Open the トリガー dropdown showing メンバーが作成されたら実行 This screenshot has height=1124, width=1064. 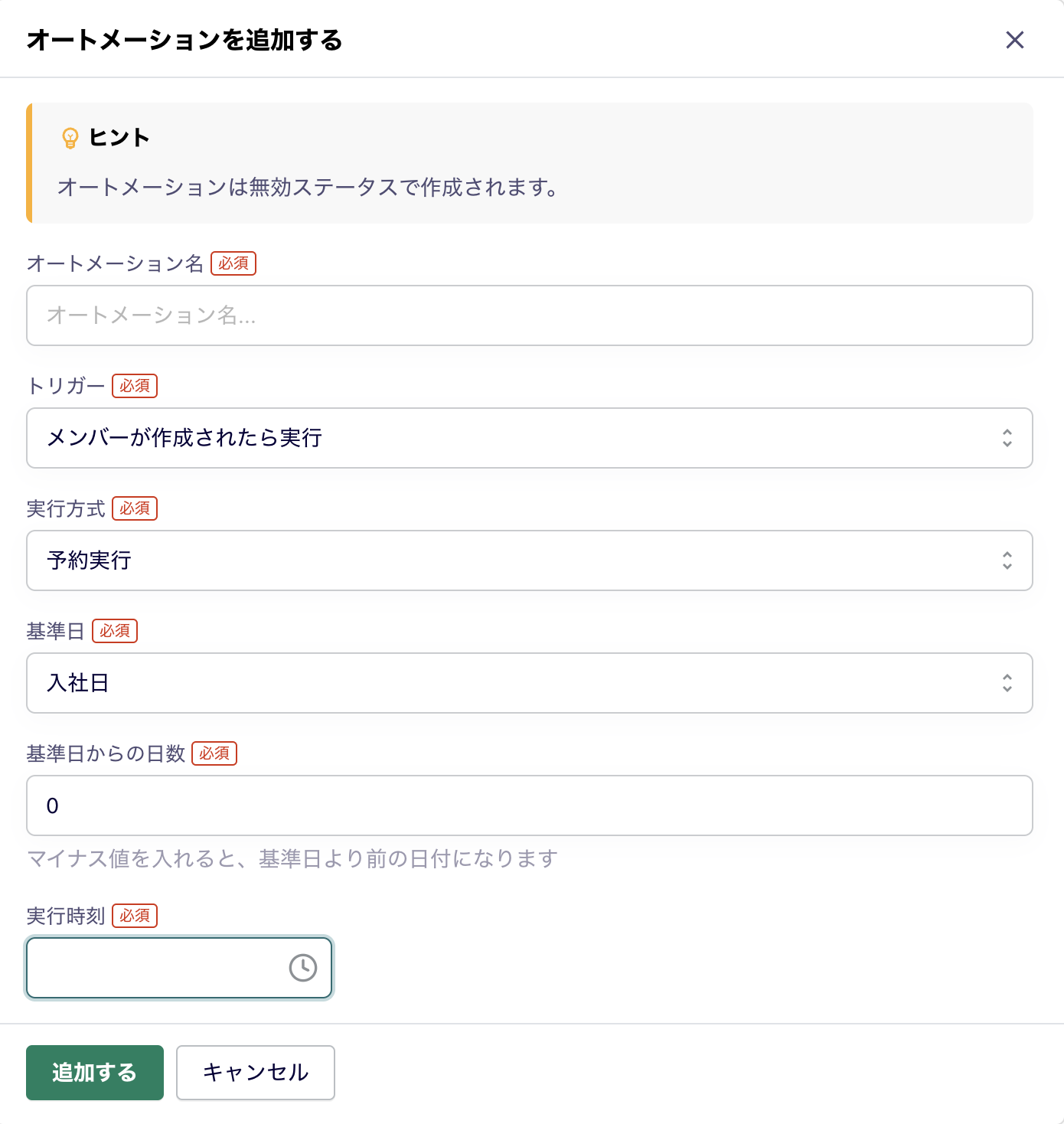pos(530,438)
